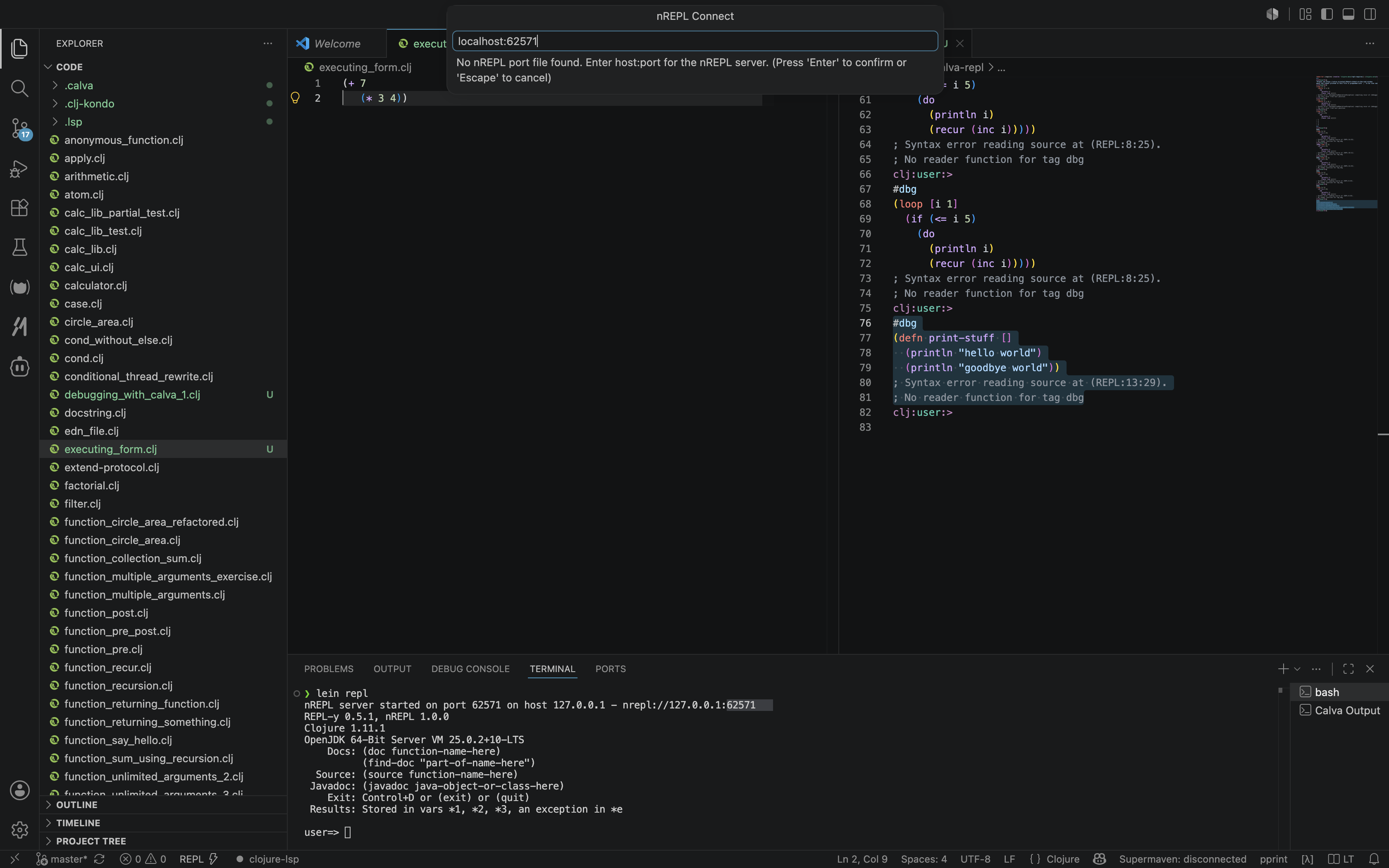Viewport: 1389px width, 868px height.
Task: Switch to the PROBLEMS tab
Action: pyautogui.click(x=329, y=669)
